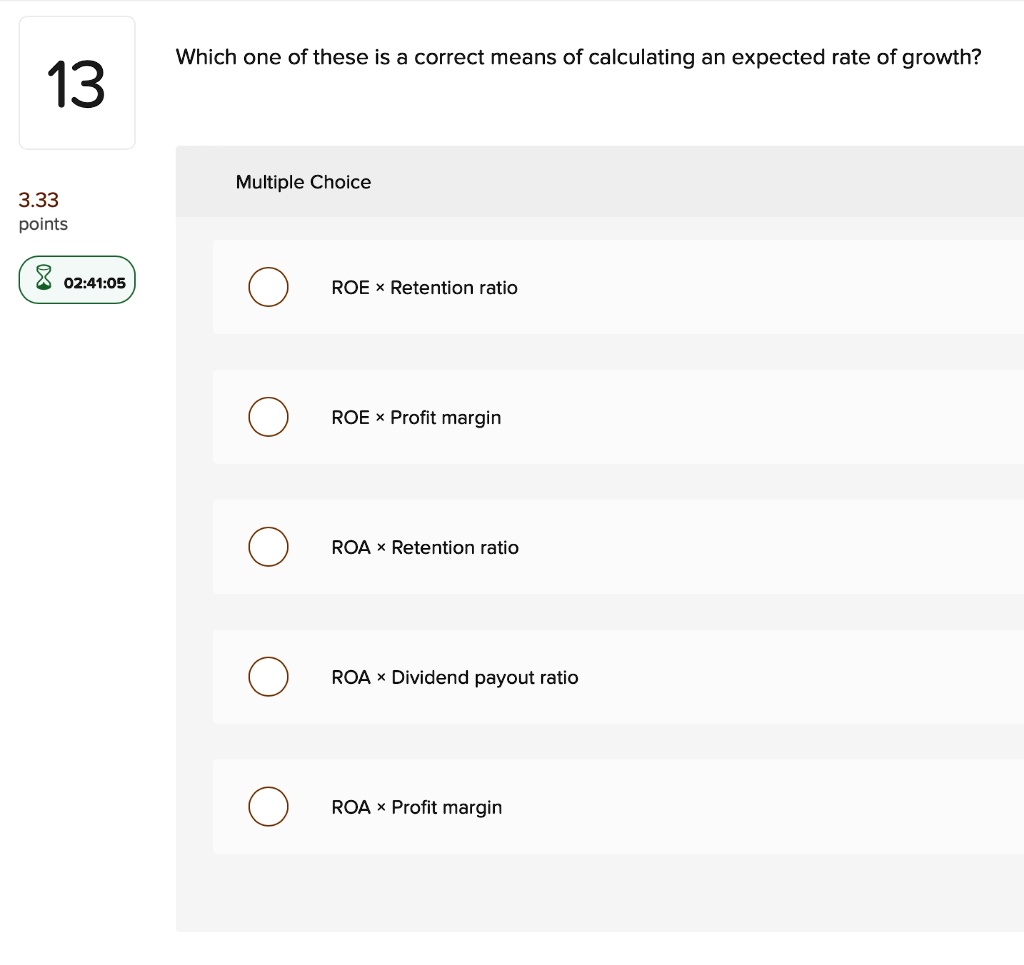The width and height of the screenshot is (1024, 965).
Task: Click the 02:41:05 countdown timer
Action: [x=88, y=280]
